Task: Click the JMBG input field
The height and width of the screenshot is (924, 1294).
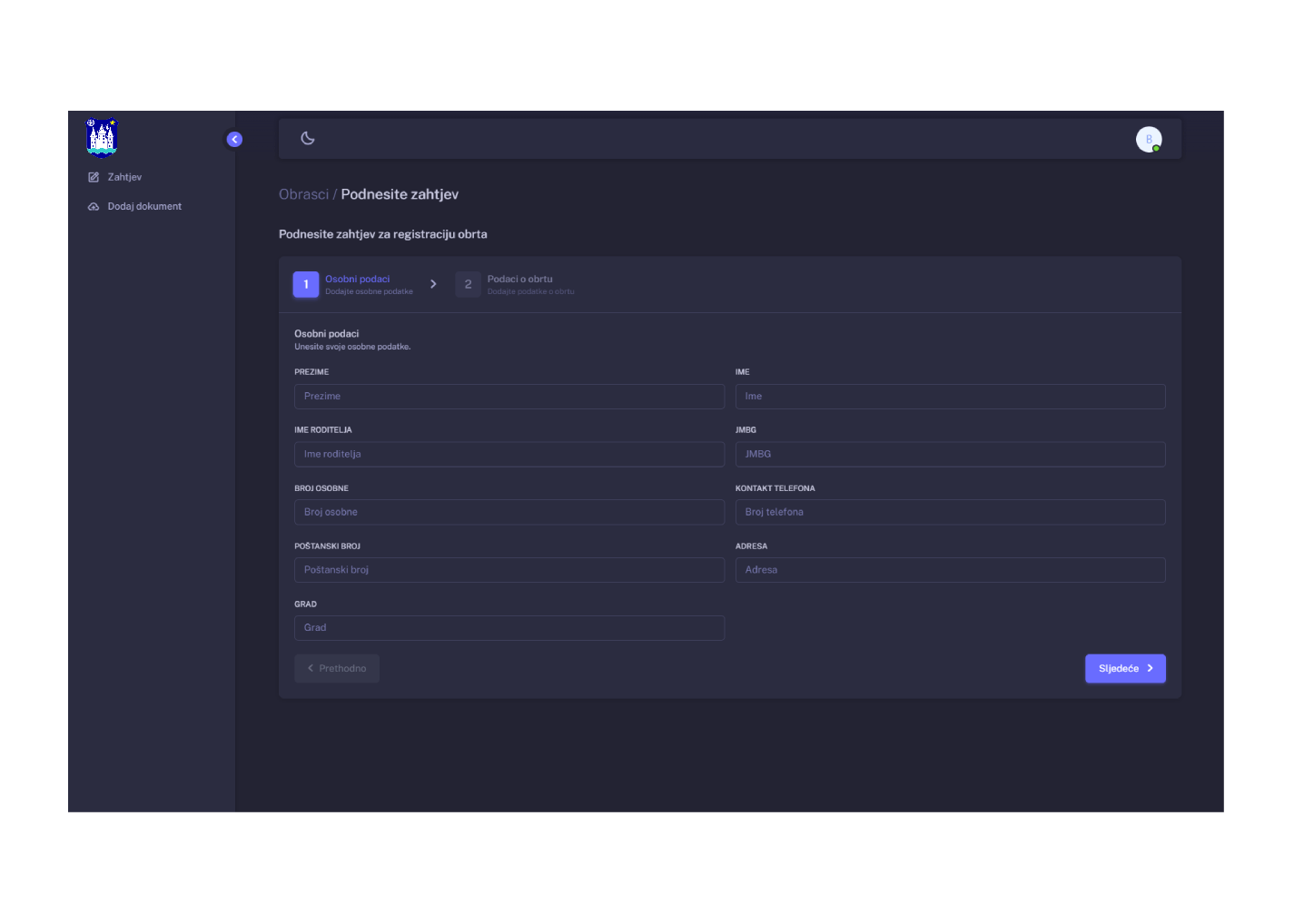Action: (950, 454)
